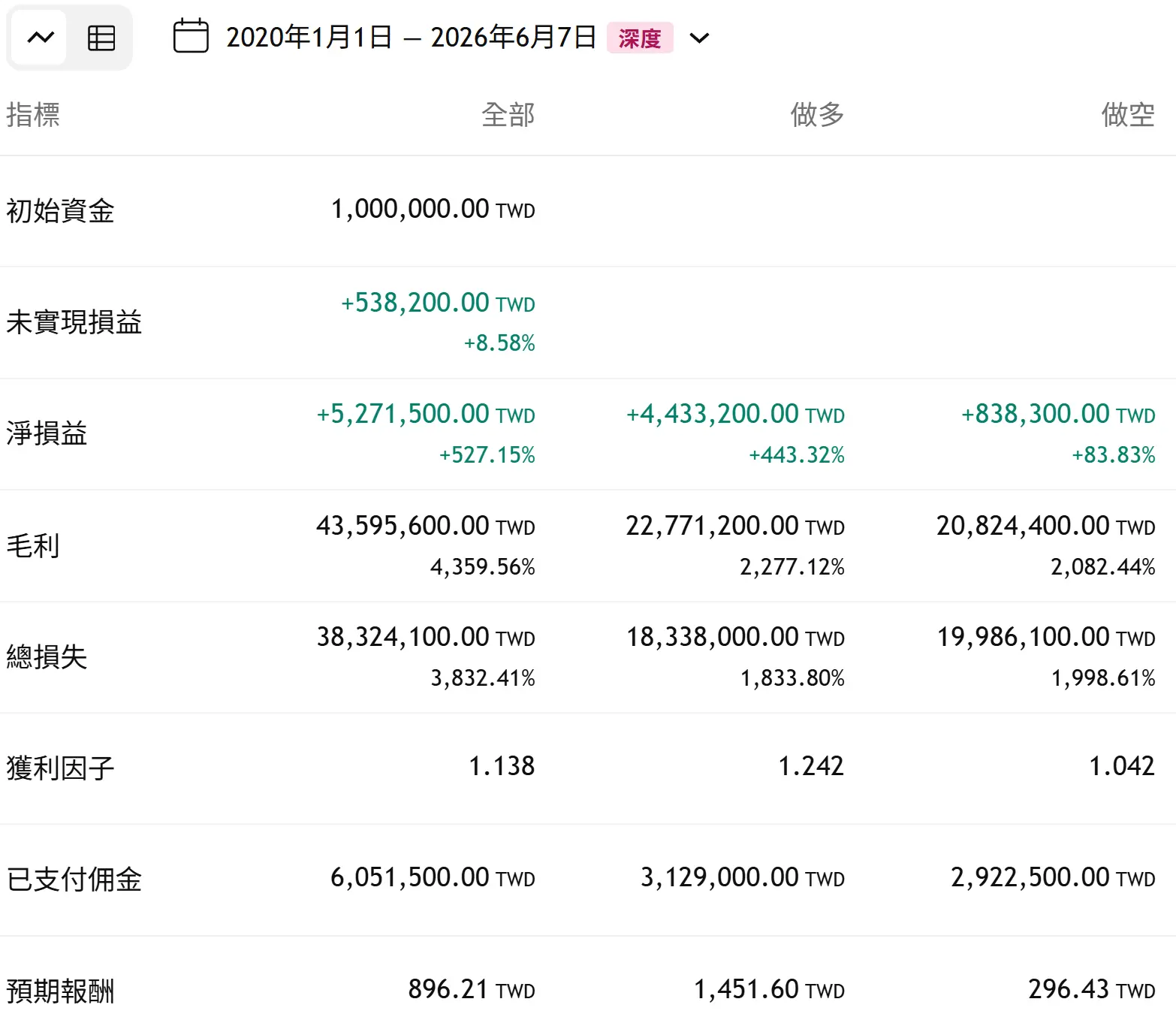Click the 預期報酬 row label

click(60, 991)
